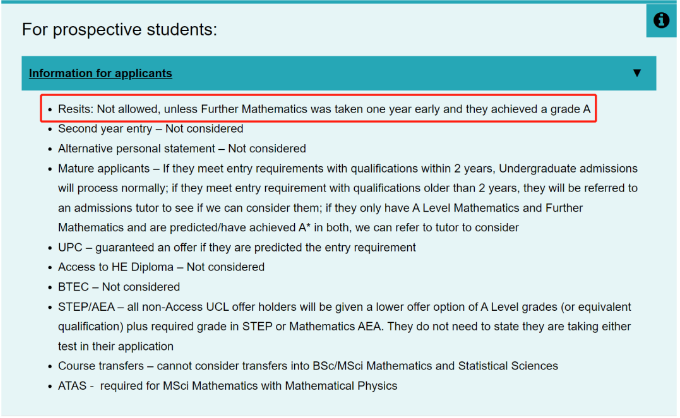The height and width of the screenshot is (418, 680).
Task: Click the text Mathematics and Statistical Sciences
Action: 462,366
